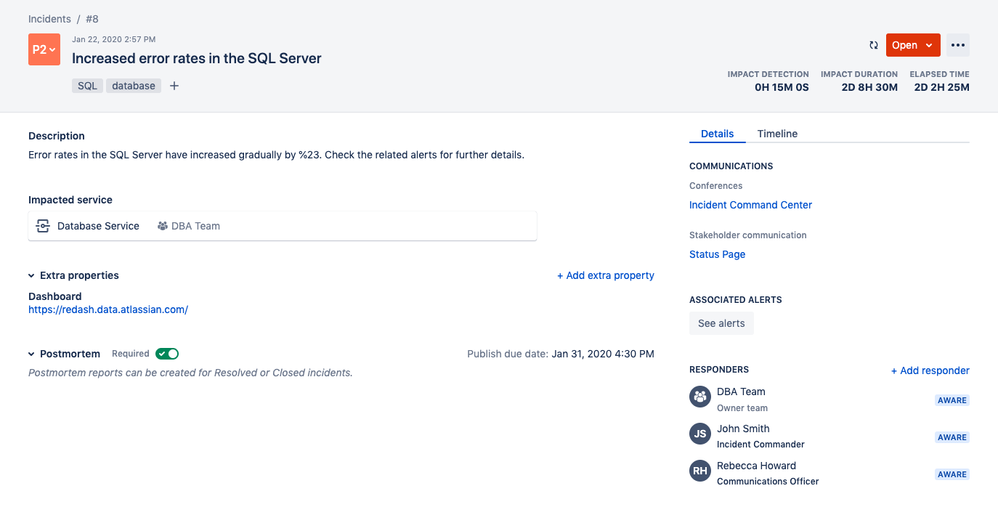Click the Incident Commander role label
This screenshot has height=531, width=998.
tap(761, 444)
